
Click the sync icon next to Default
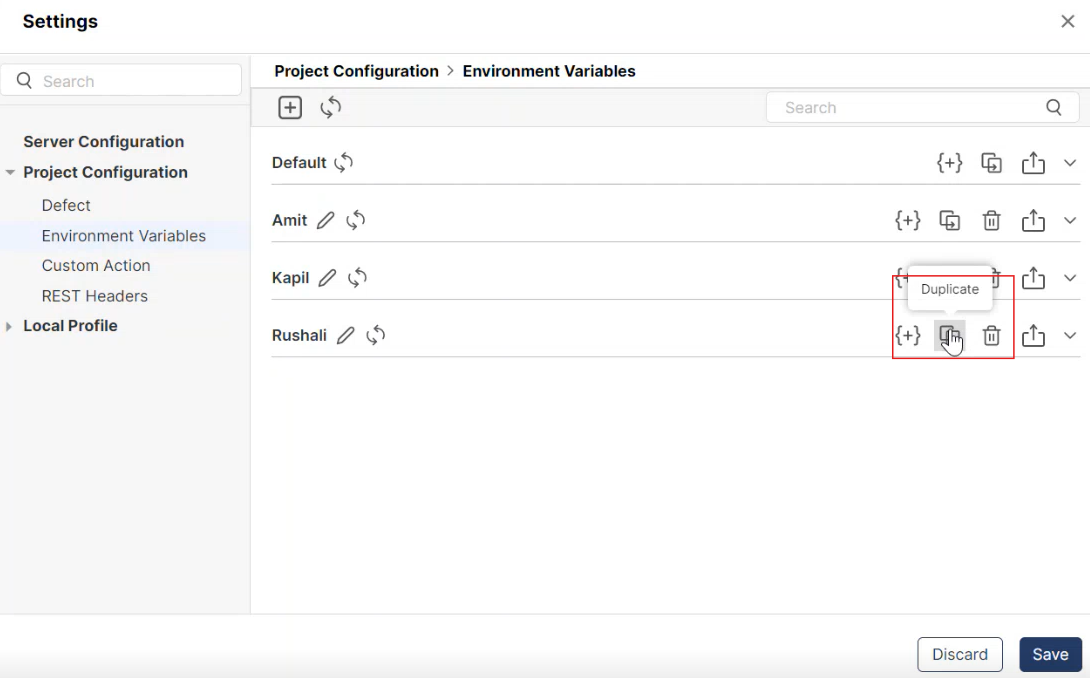[x=343, y=163]
